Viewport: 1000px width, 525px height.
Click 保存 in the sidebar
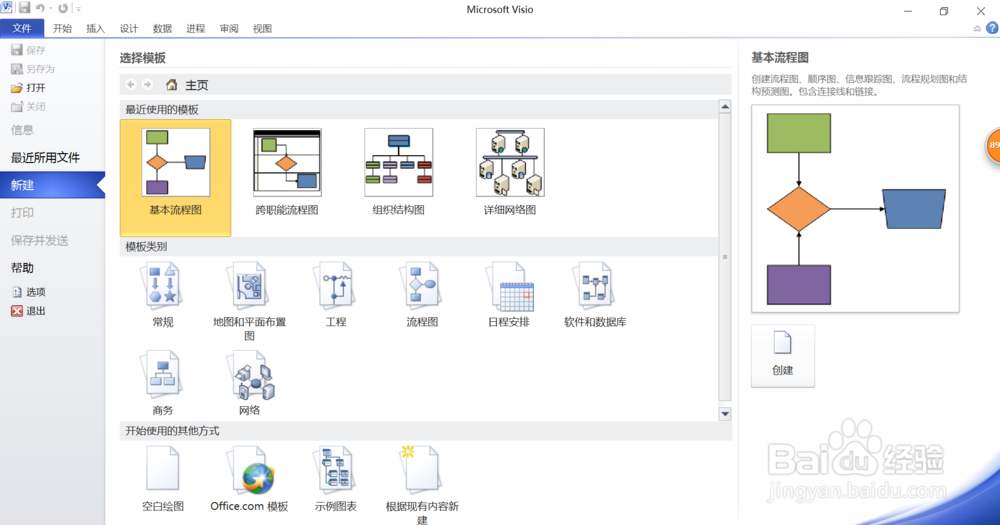click(x=28, y=50)
